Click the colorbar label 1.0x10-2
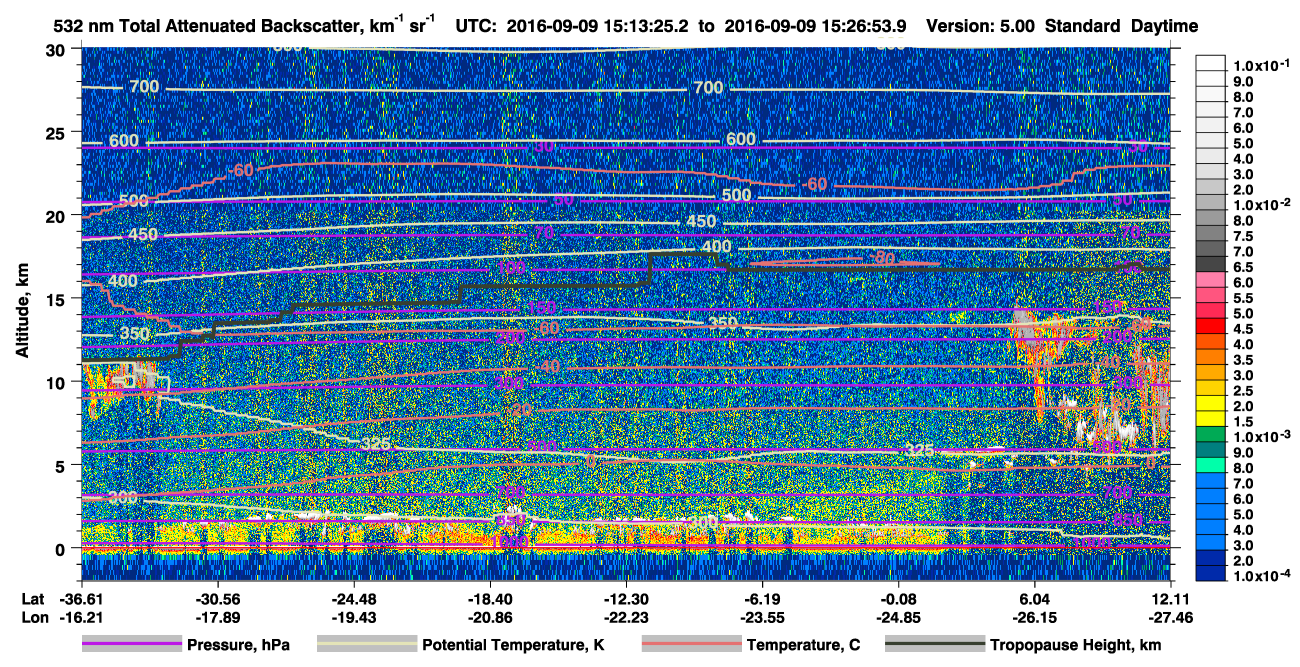The height and width of the screenshot is (667, 1300). tap(1260, 203)
